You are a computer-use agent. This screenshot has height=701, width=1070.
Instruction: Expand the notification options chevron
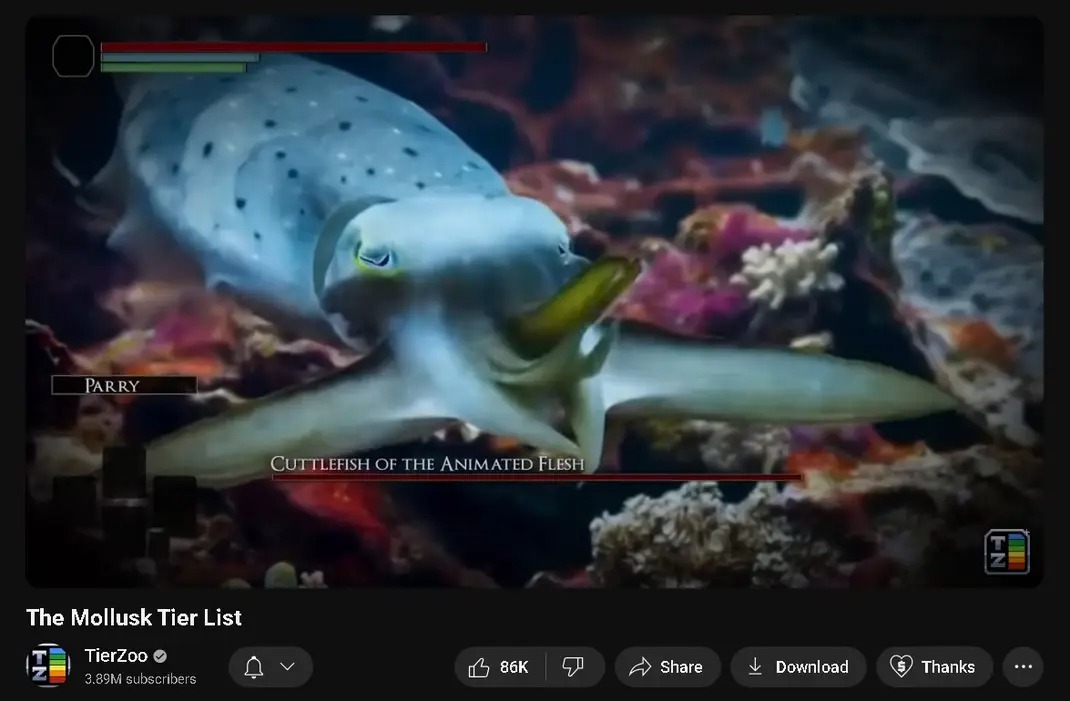(287, 667)
